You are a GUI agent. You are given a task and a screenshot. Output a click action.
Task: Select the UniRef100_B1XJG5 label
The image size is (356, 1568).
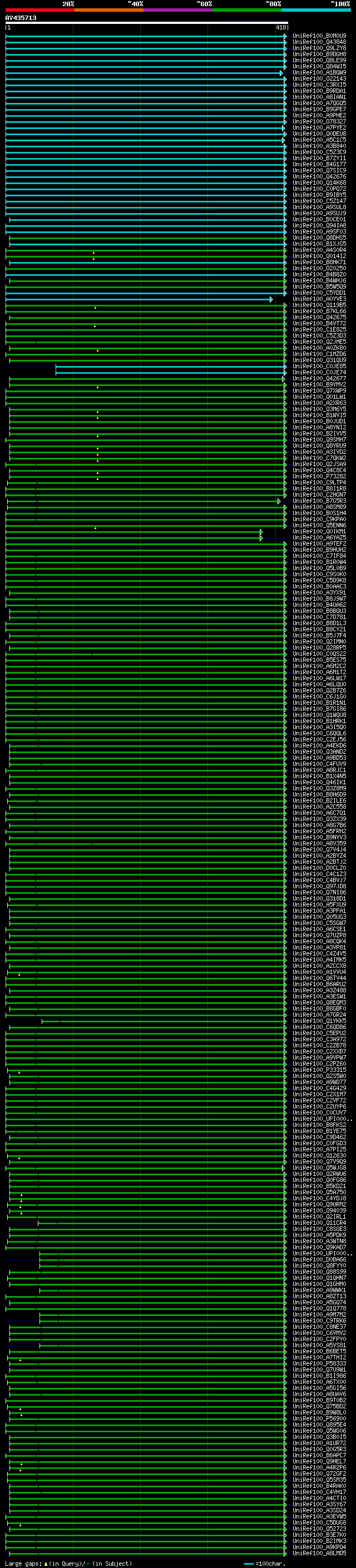[x=319, y=244]
